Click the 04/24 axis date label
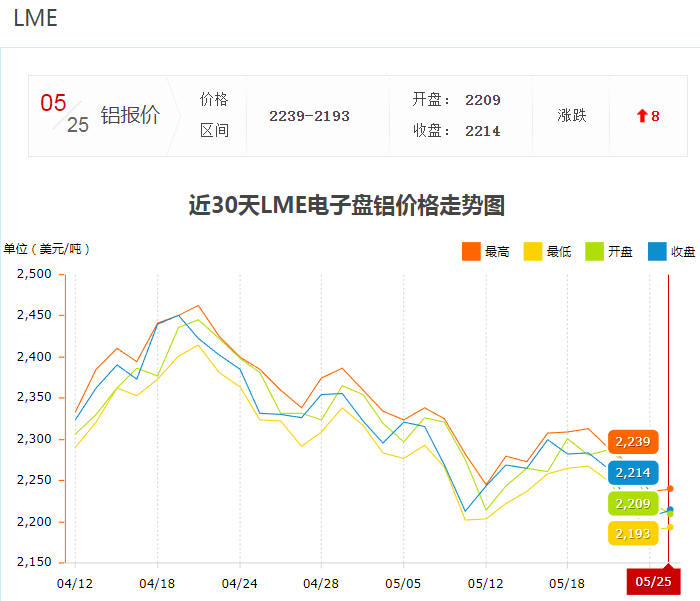 click(x=240, y=584)
